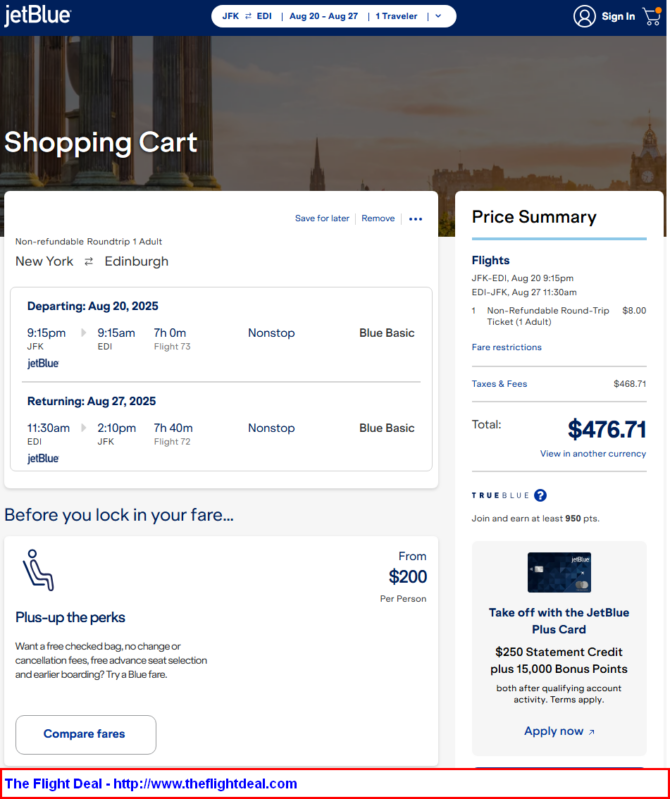Click Apply now for JetBlue Plus Card
Image resolution: width=670 pixels, height=799 pixels.
pos(559,731)
